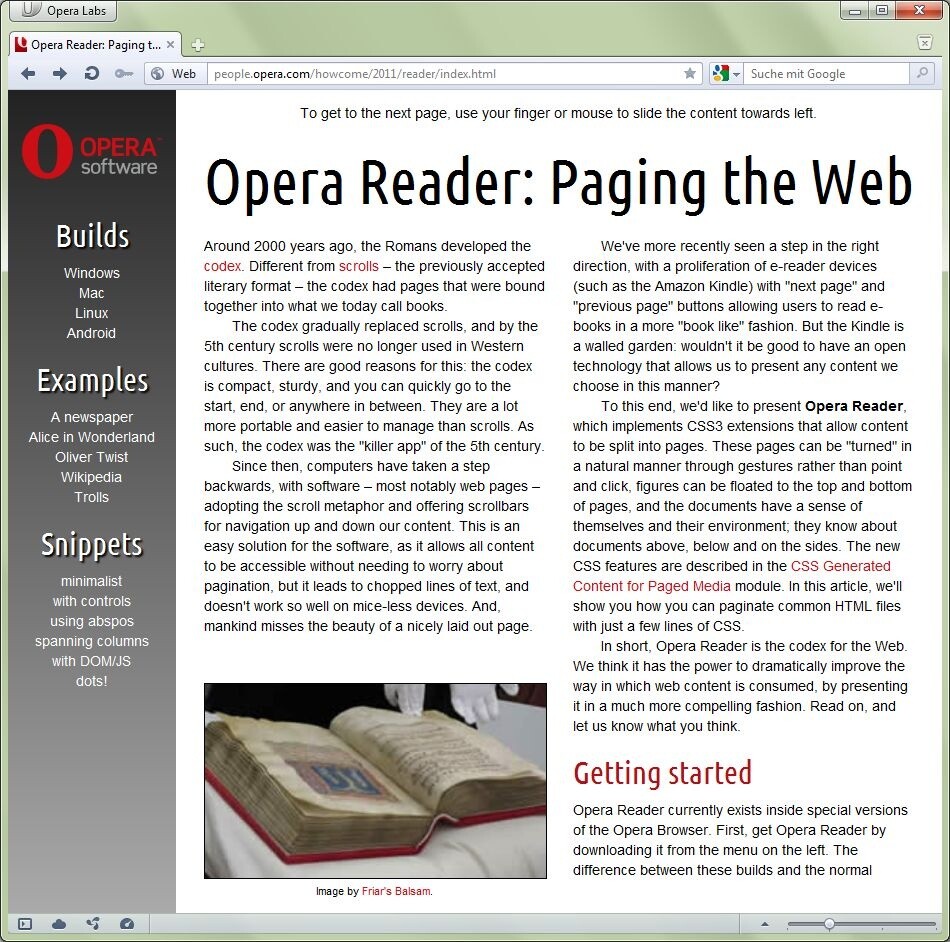Screen dimensions: 950x942
Task: Open the using abspos snippet
Action: (91, 621)
